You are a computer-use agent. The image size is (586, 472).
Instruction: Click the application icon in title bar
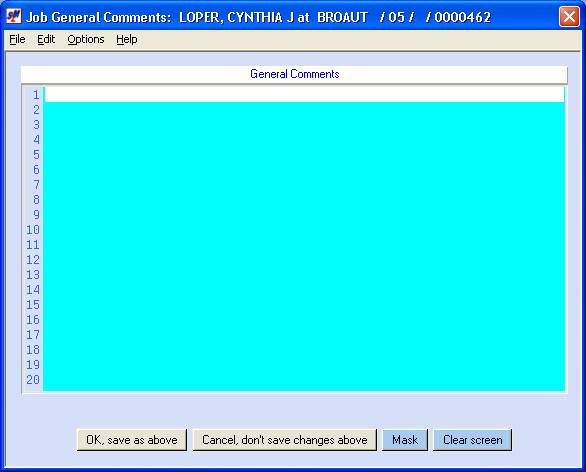[x=14, y=16]
